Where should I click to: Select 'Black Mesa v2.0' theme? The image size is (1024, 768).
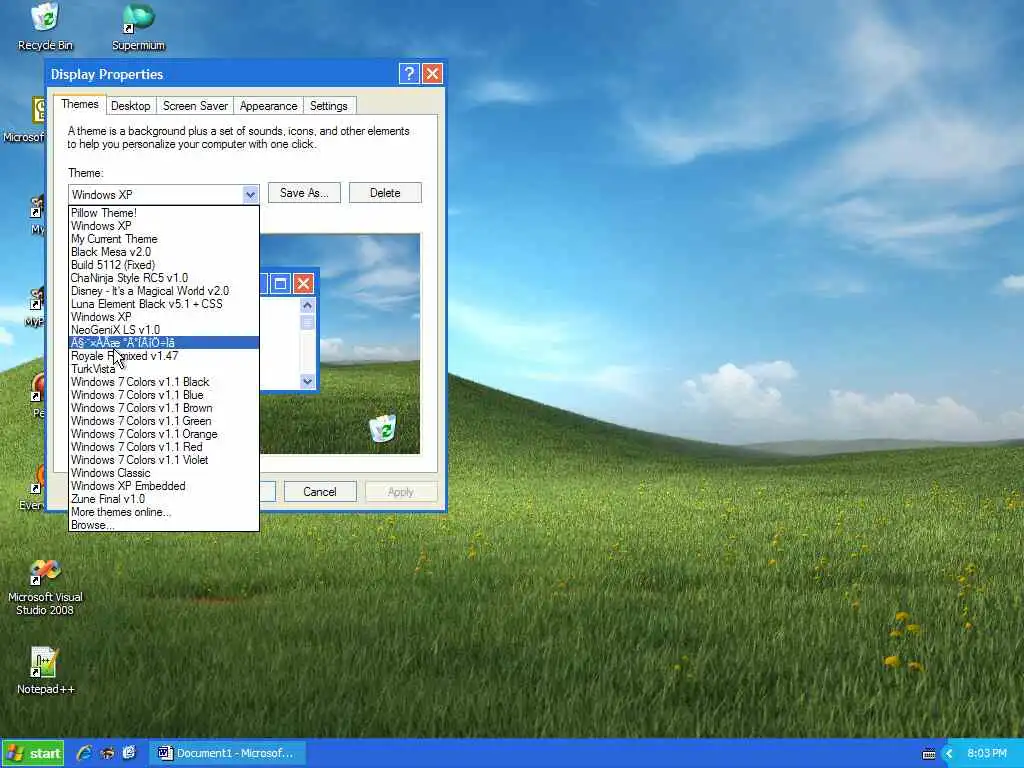point(164,252)
